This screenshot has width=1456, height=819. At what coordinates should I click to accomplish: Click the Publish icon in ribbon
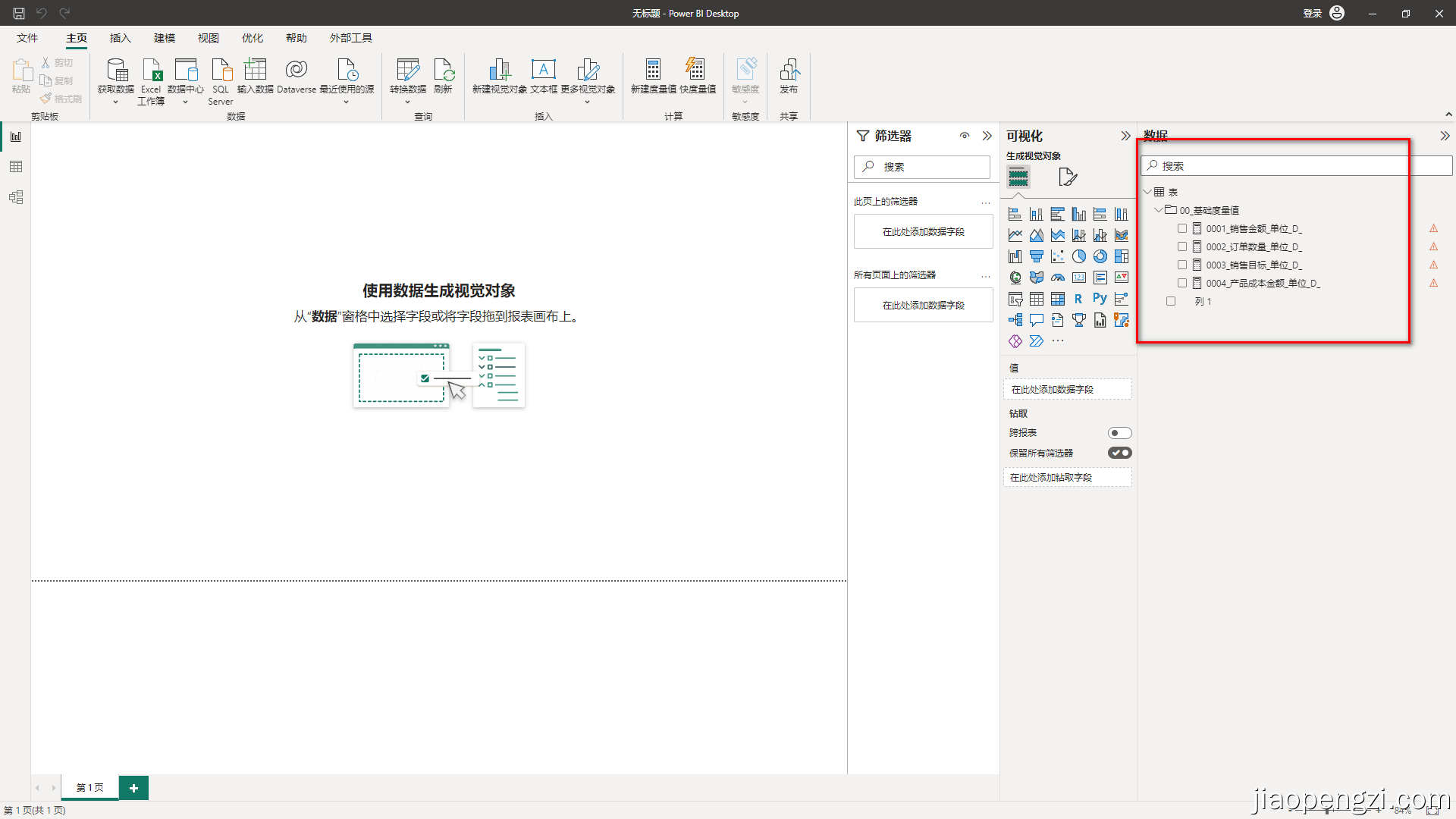pyautogui.click(x=789, y=71)
